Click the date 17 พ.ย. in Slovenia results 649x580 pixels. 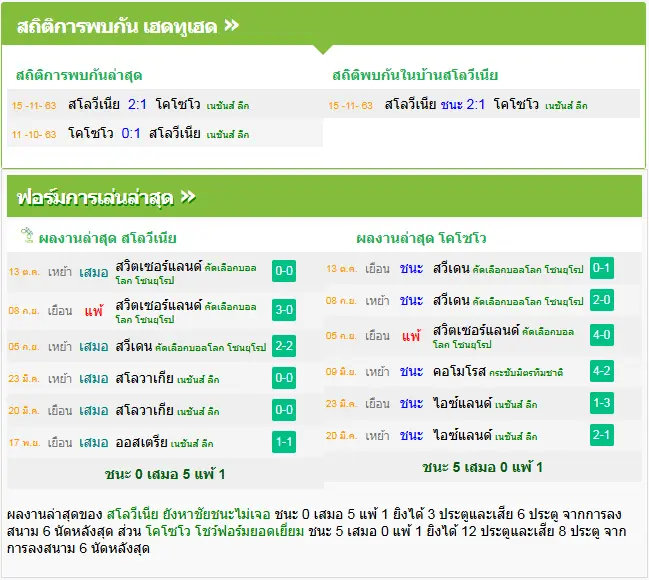click(24, 443)
